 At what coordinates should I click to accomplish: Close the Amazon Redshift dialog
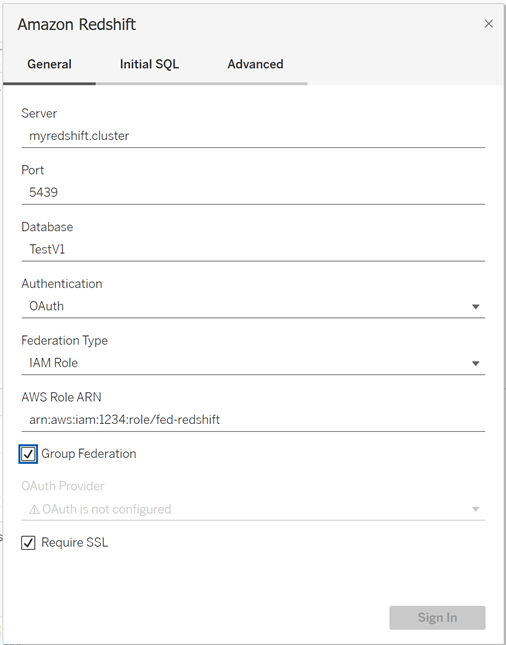[488, 24]
